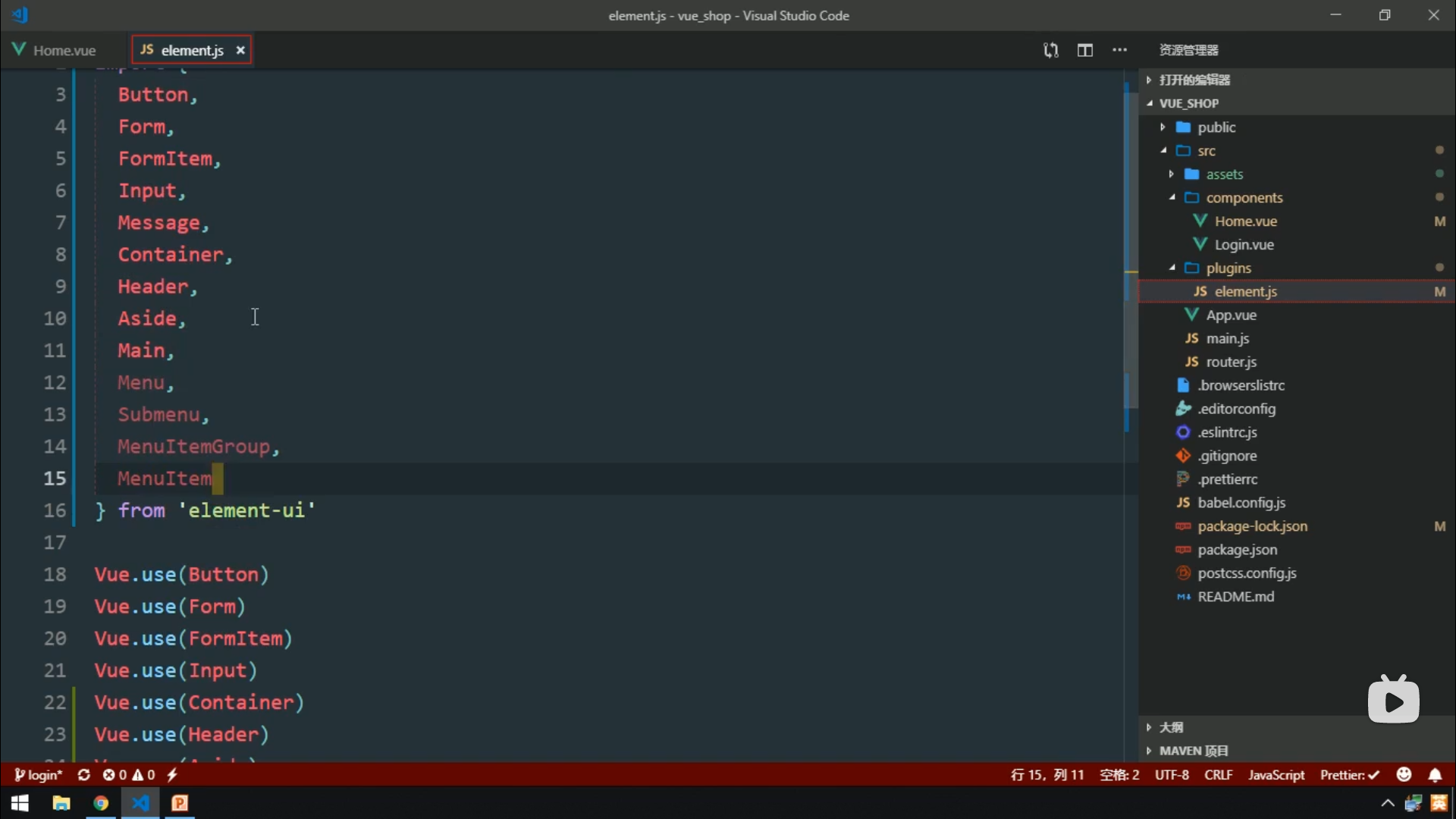1456x819 pixels.
Task: Split the editor to the right
Action: (x=1085, y=50)
